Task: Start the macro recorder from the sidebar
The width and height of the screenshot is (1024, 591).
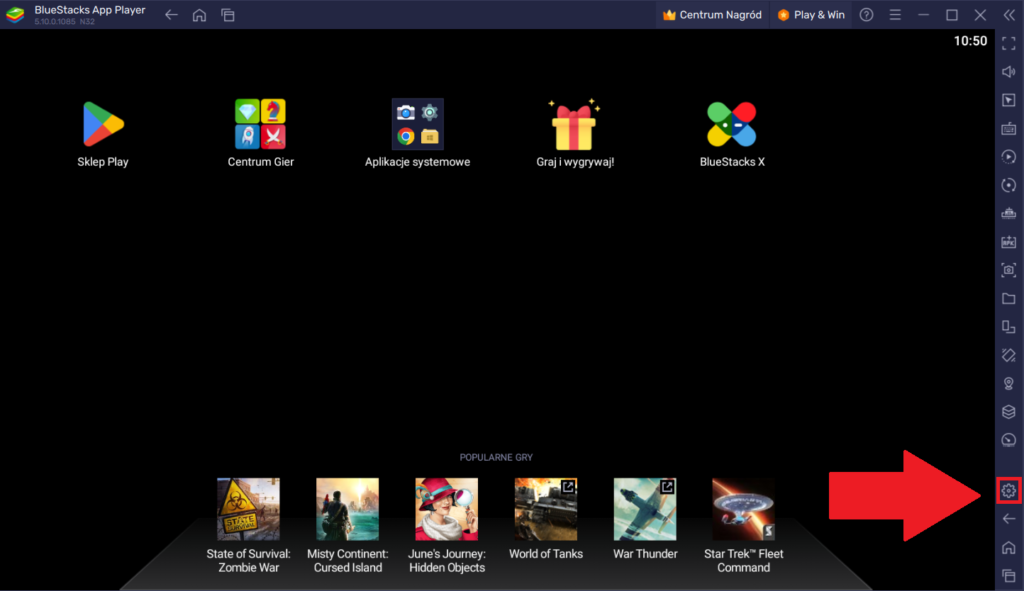Action: point(1009,156)
